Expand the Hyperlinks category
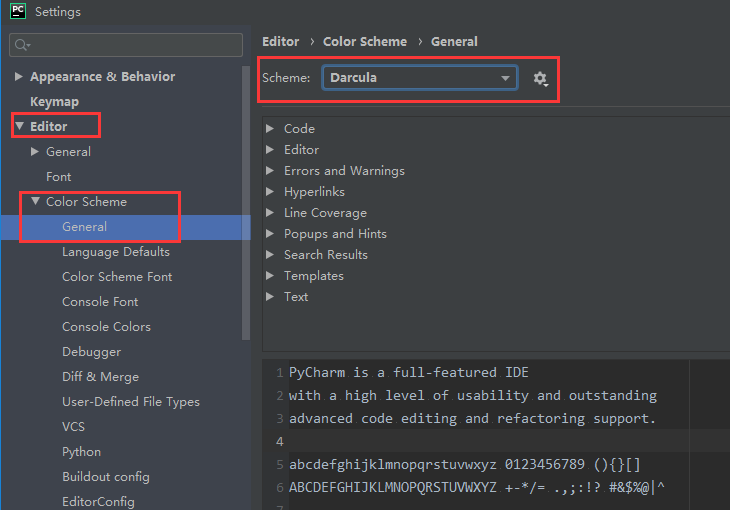730x510 pixels. pyautogui.click(x=270, y=191)
